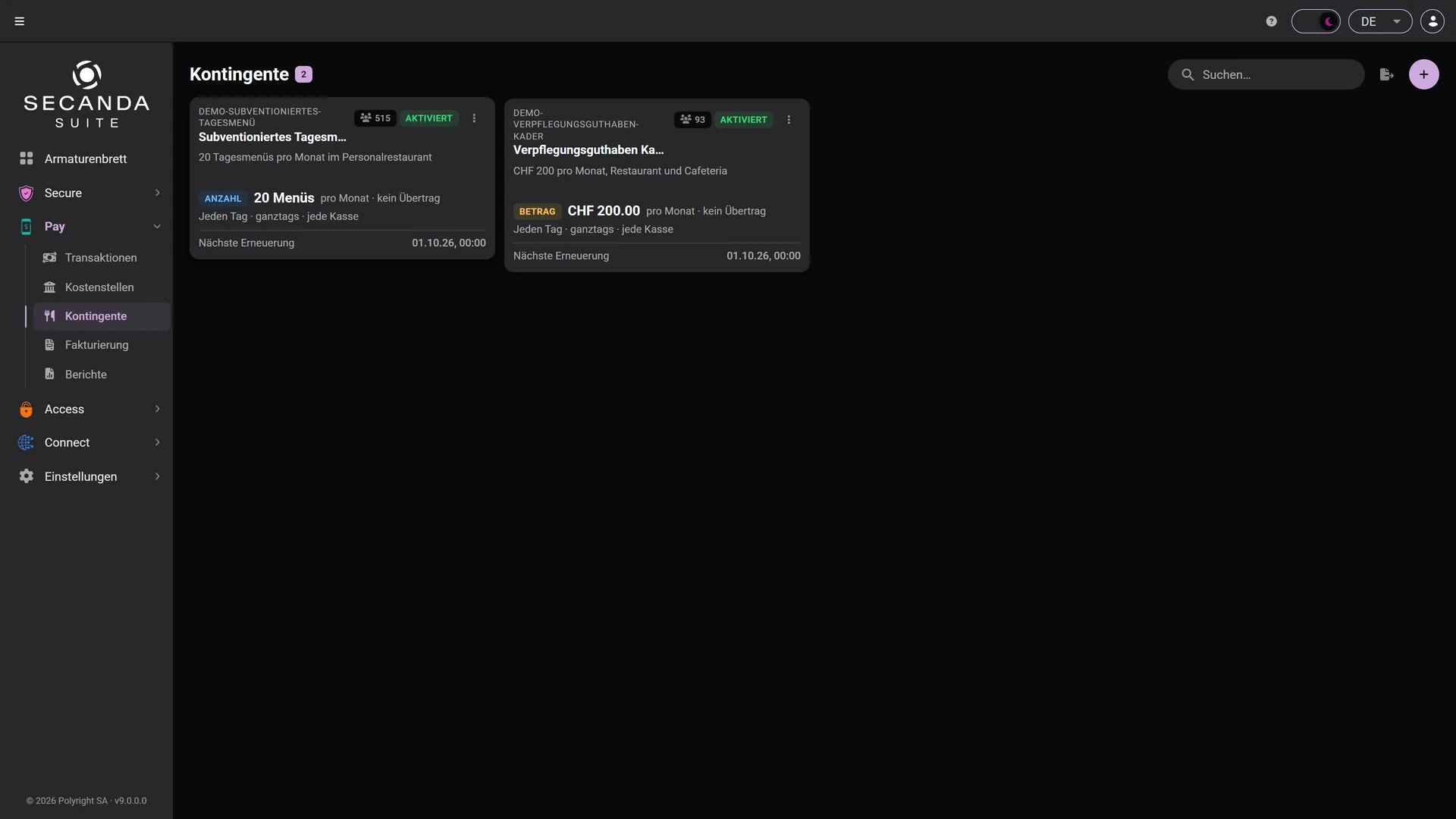Click the search magnifier icon

(x=1188, y=74)
